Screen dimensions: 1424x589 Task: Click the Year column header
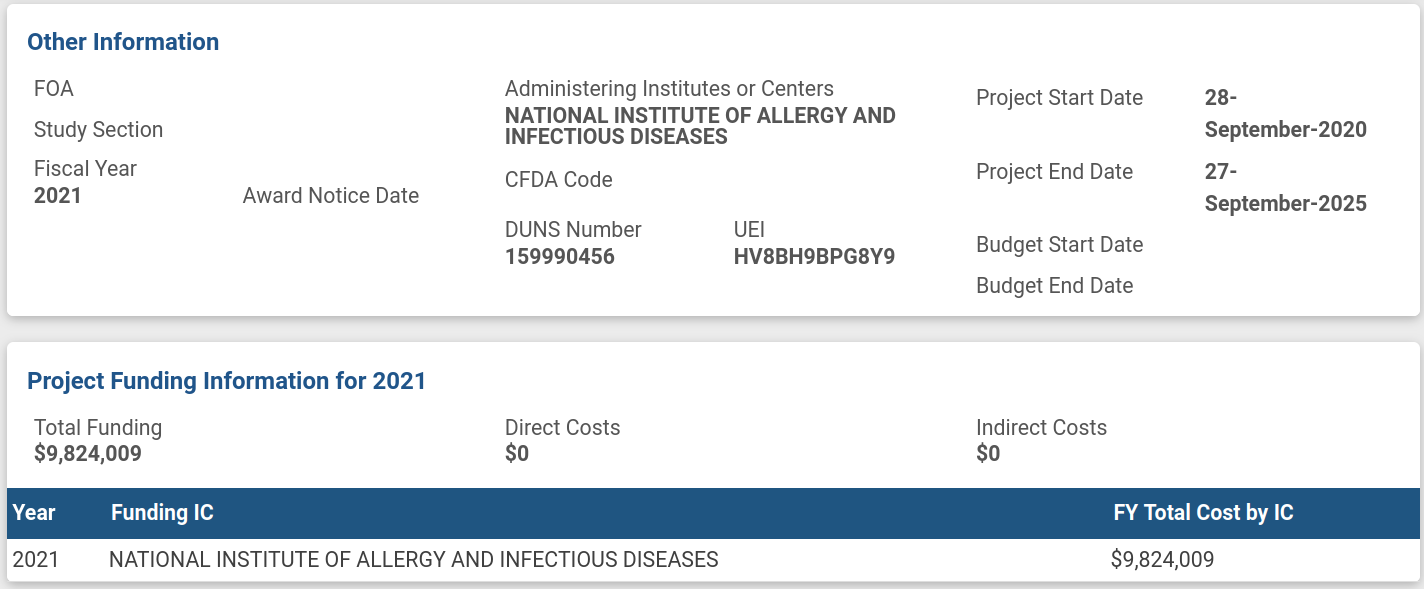(x=34, y=513)
